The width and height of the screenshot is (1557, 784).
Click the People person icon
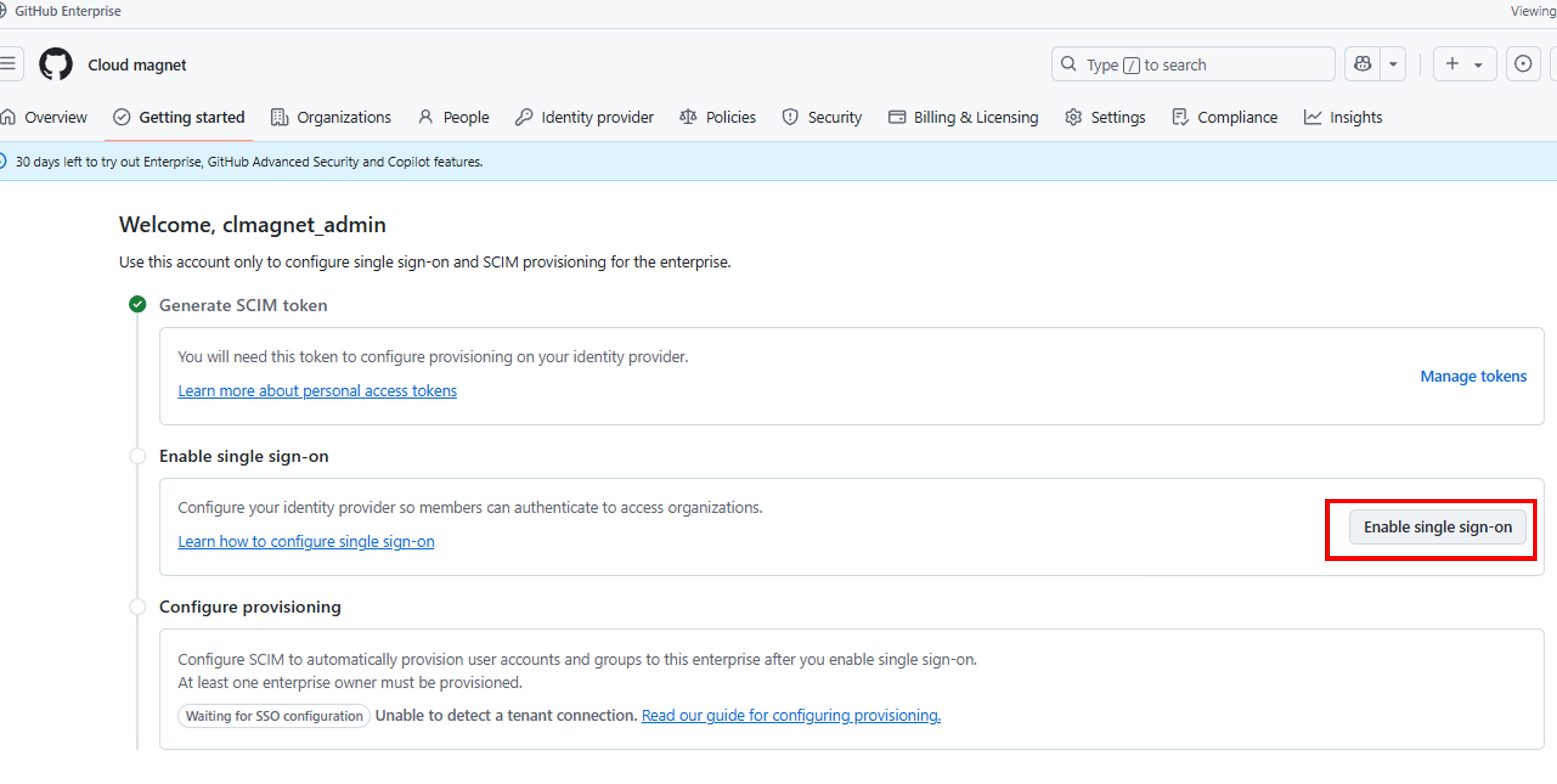(x=426, y=117)
